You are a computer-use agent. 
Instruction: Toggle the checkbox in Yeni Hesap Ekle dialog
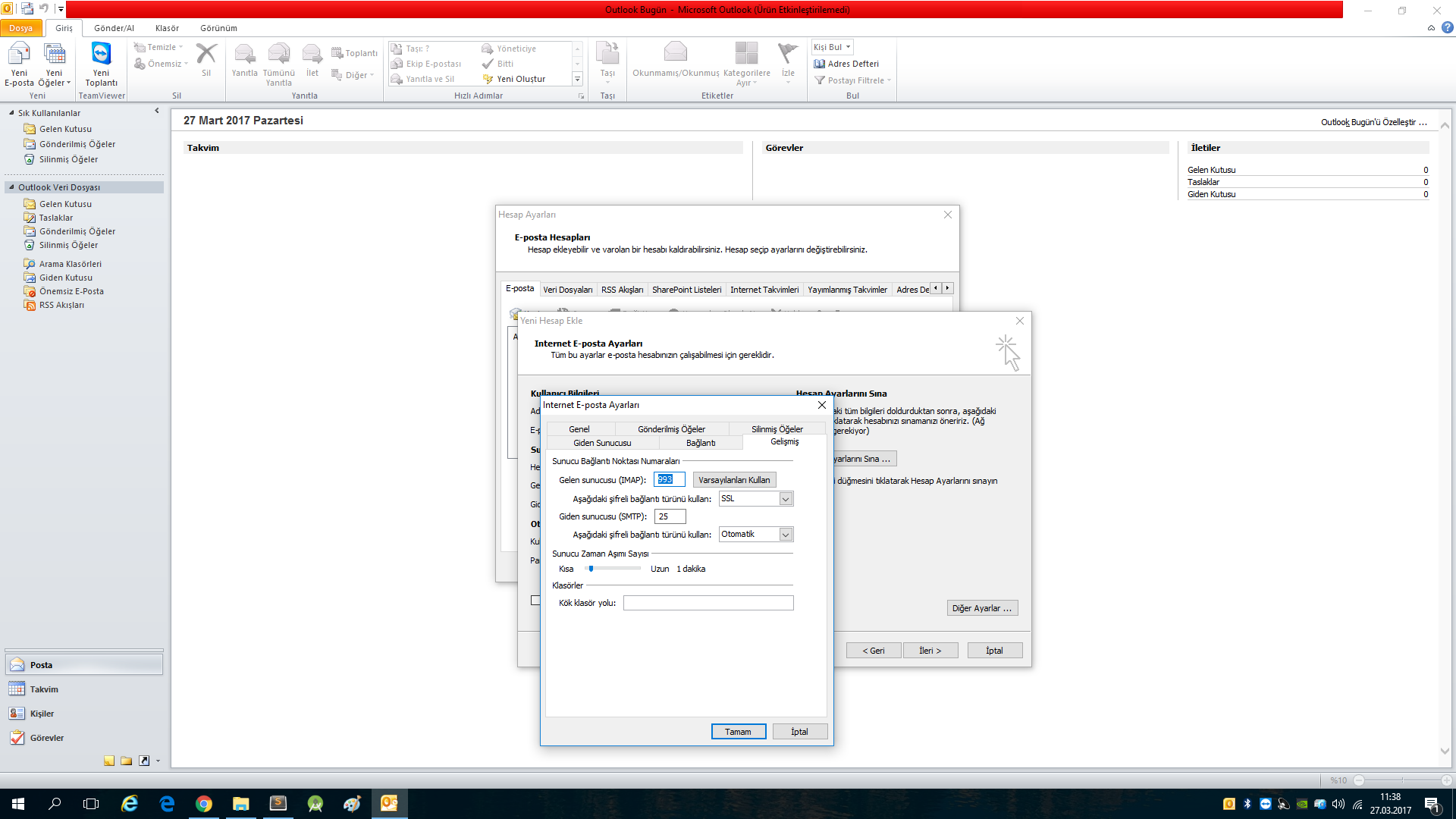click(535, 601)
